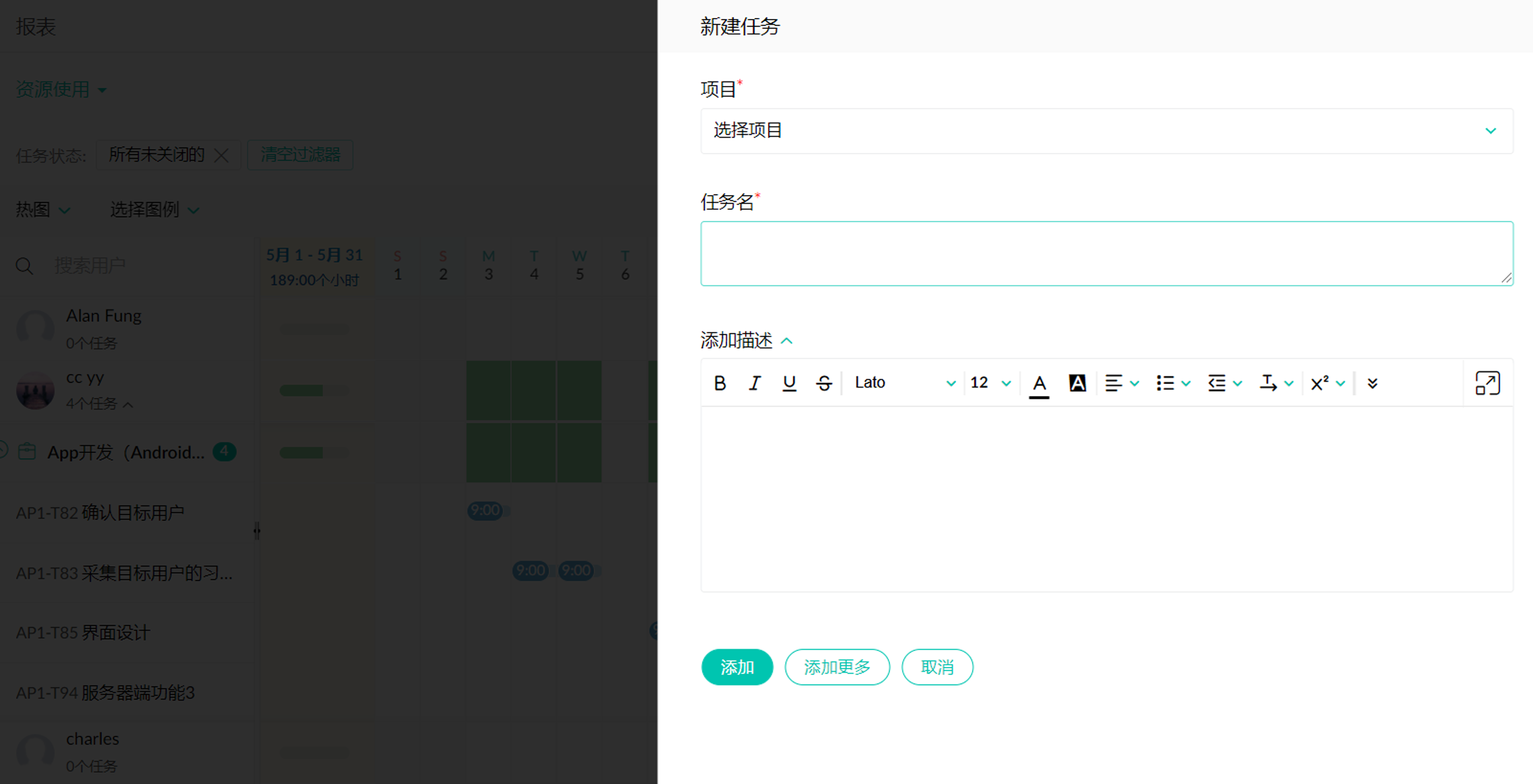Screen dimensions: 1533x784
Task: Choose the font text color
Action: tap(1039, 383)
